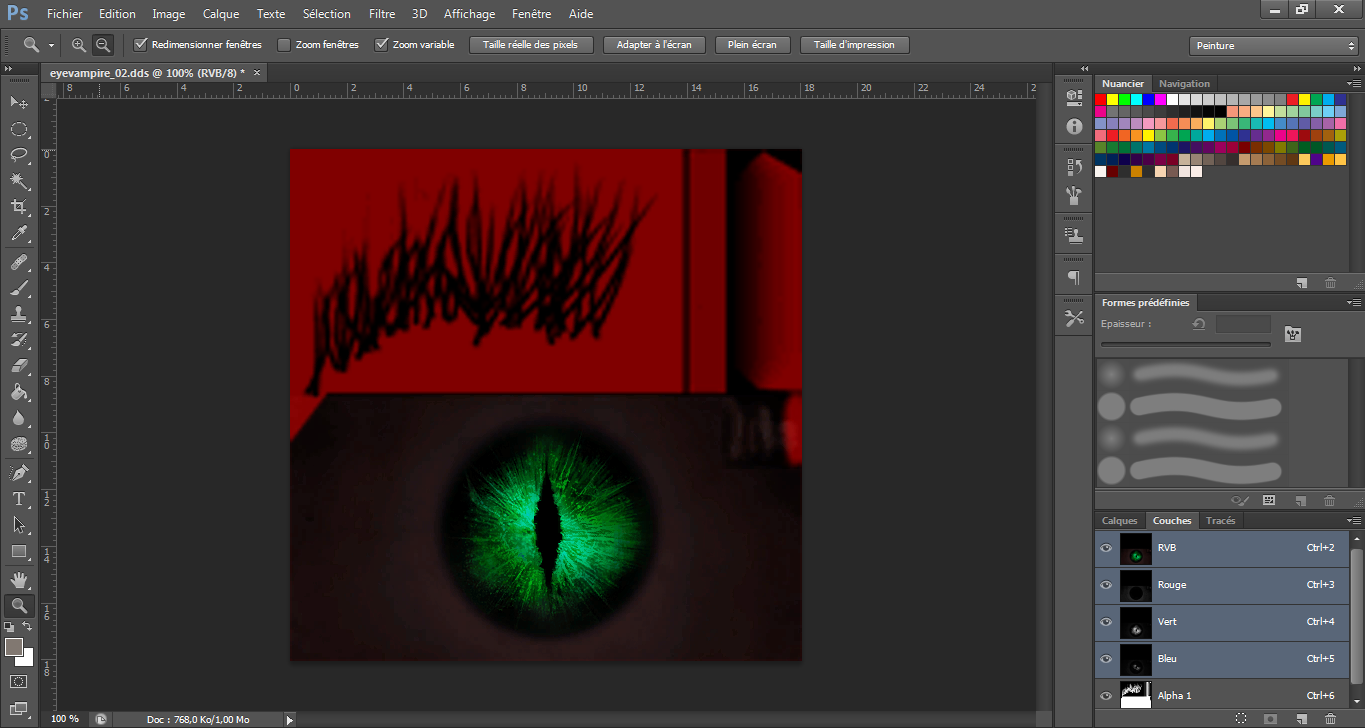This screenshot has height=728, width=1365.
Task: Select the Lasso tool
Action: [18, 155]
